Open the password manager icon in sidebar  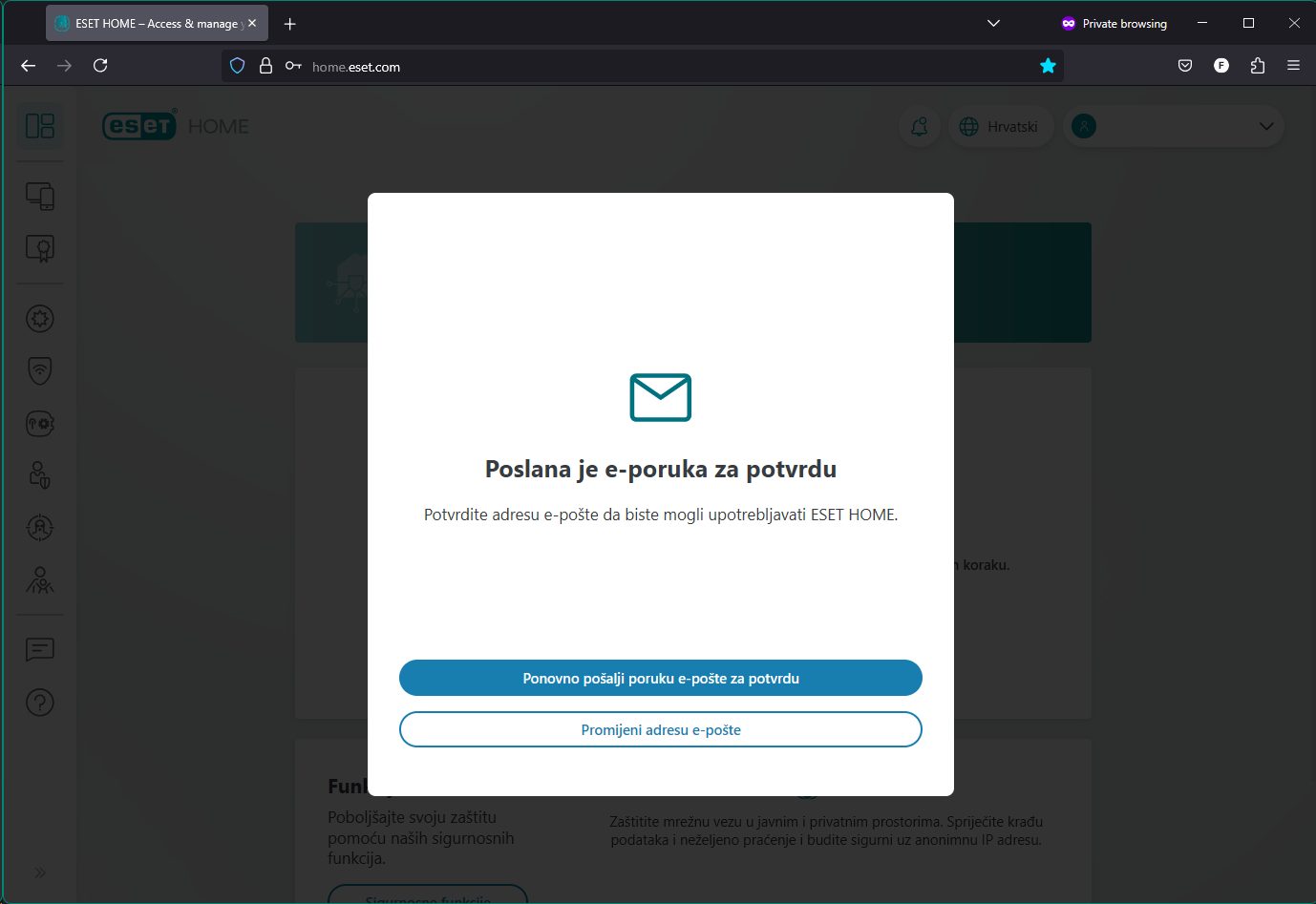[40, 423]
